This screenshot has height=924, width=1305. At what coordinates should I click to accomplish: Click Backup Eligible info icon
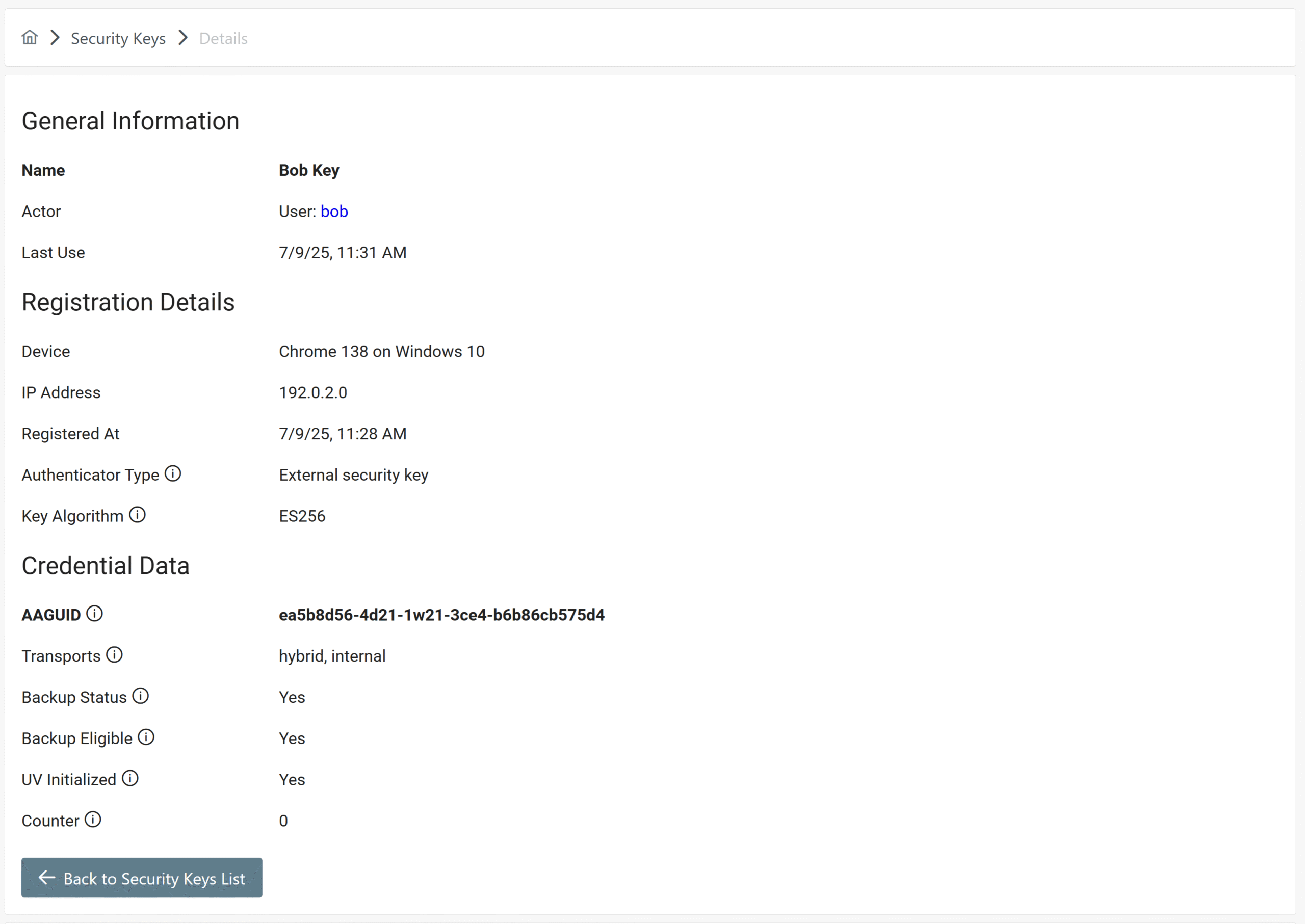(x=146, y=737)
